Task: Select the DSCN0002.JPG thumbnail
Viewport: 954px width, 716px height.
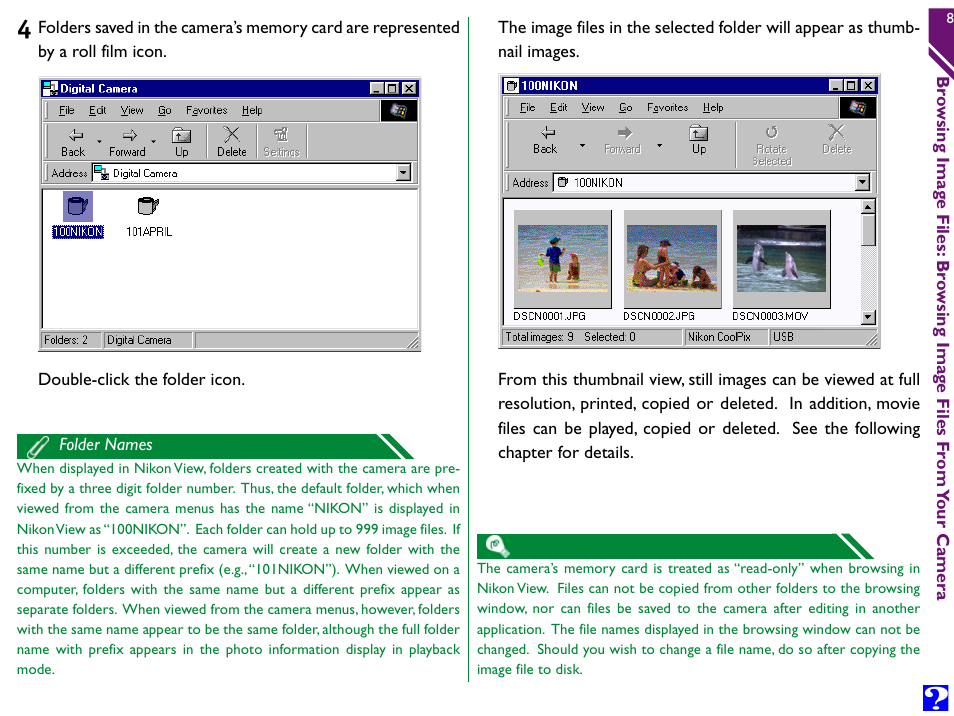Action: tap(671, 258)
